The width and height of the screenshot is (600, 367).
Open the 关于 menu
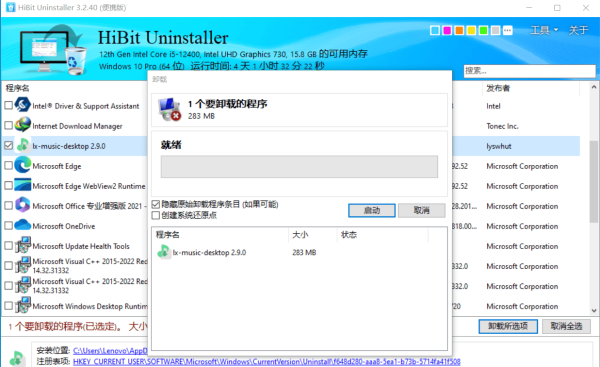(x=578, y=30)
